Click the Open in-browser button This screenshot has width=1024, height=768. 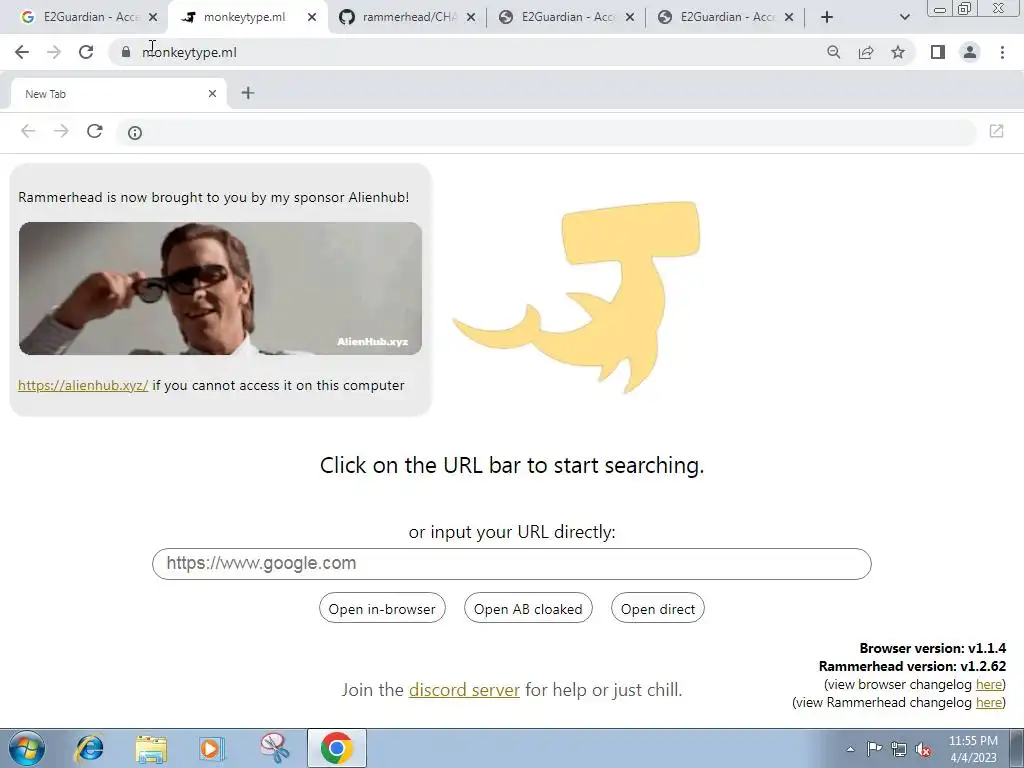click(x=382, y=608)
